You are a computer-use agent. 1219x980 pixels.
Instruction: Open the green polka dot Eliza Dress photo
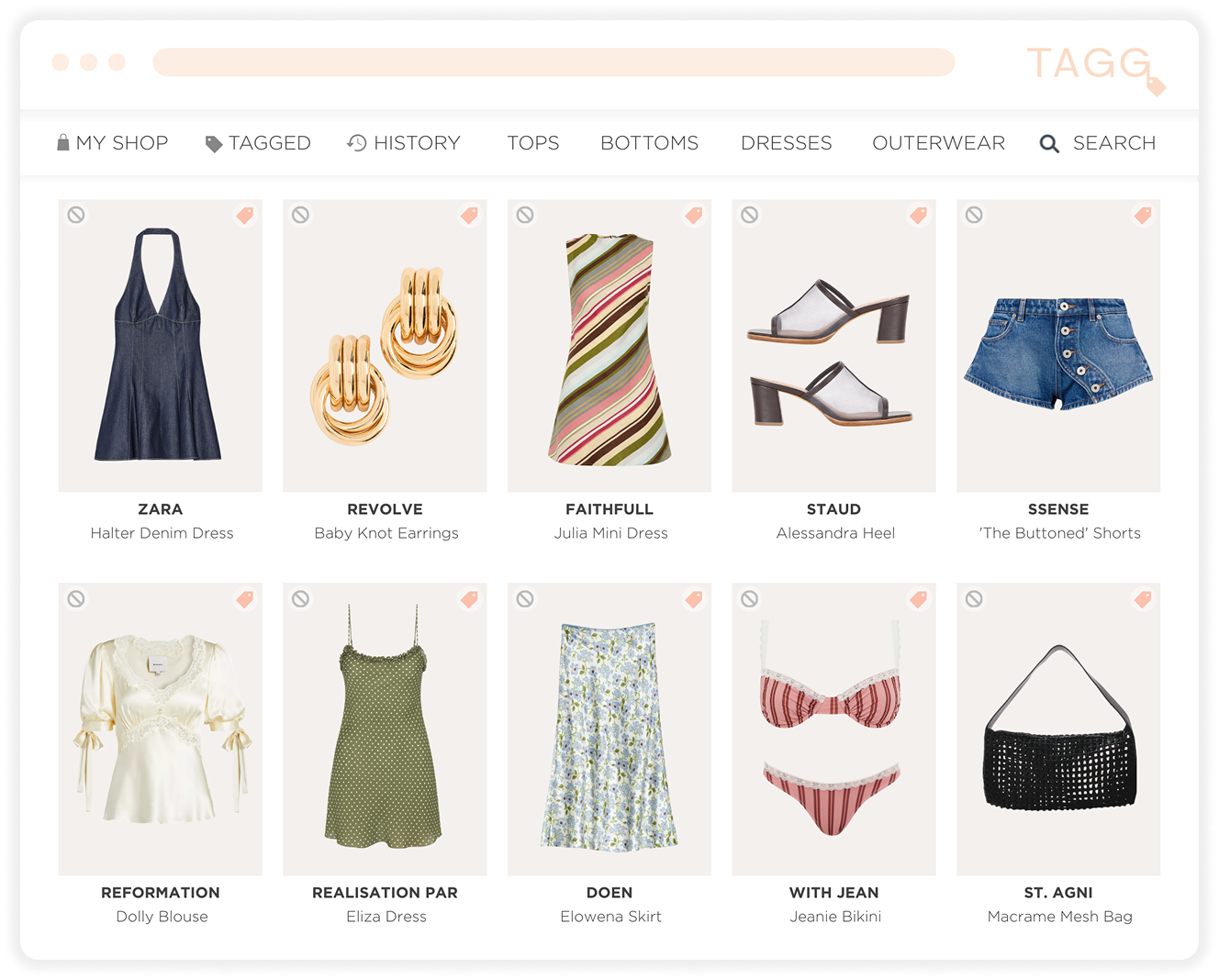385,729
